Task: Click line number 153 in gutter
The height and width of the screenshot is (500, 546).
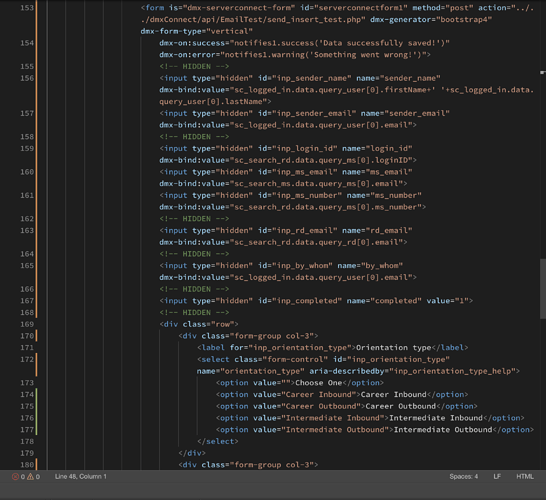Action: 27,8
